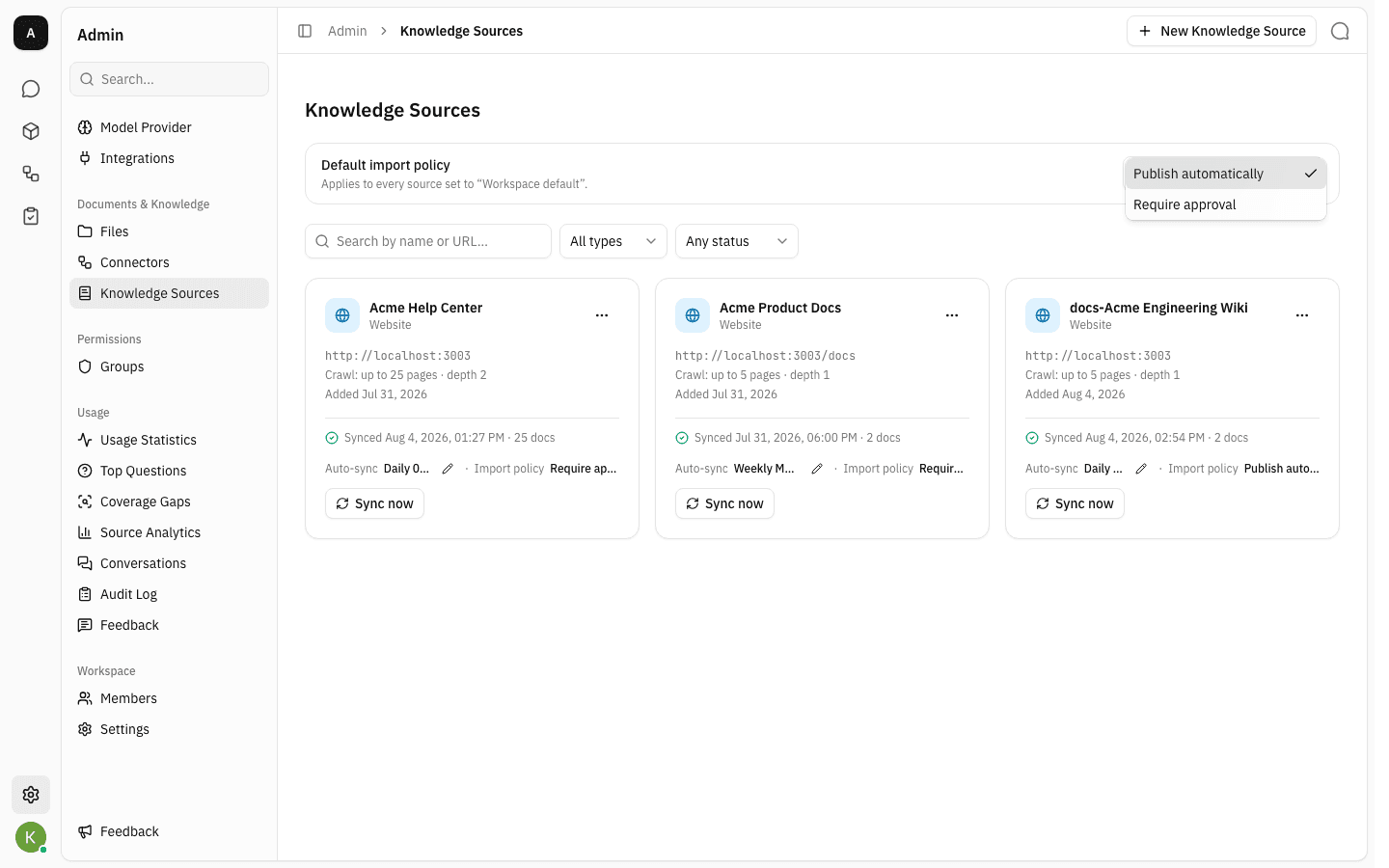Click the Acme Help Center title
Screen dimensions: 1389x868
[x=425, y=308]
